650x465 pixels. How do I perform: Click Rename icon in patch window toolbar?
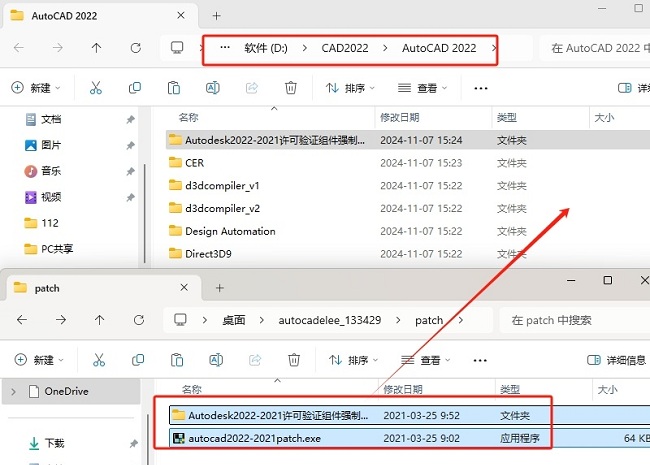coord(216,360)
